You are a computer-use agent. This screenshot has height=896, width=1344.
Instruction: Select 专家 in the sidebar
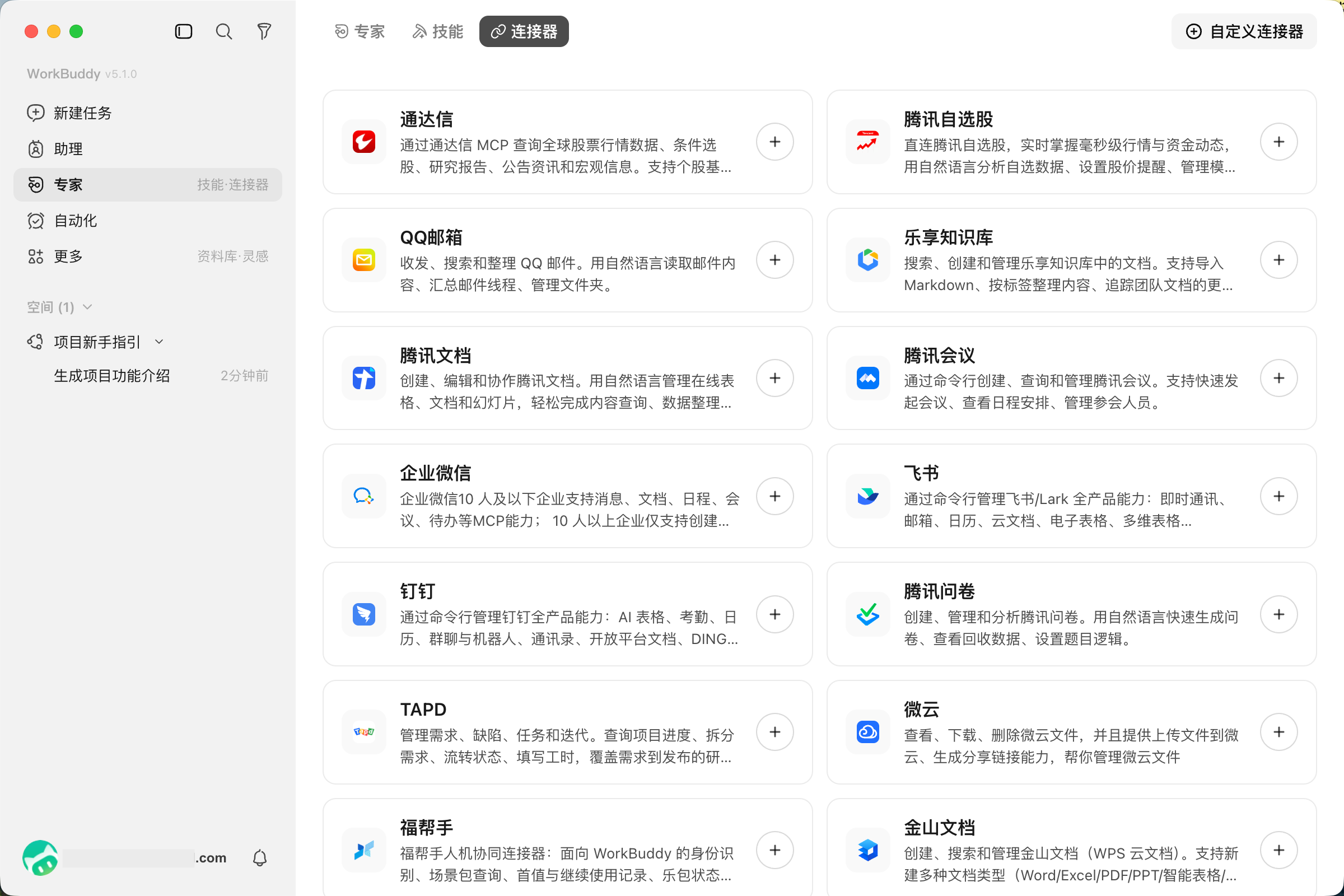coord(147,185)
